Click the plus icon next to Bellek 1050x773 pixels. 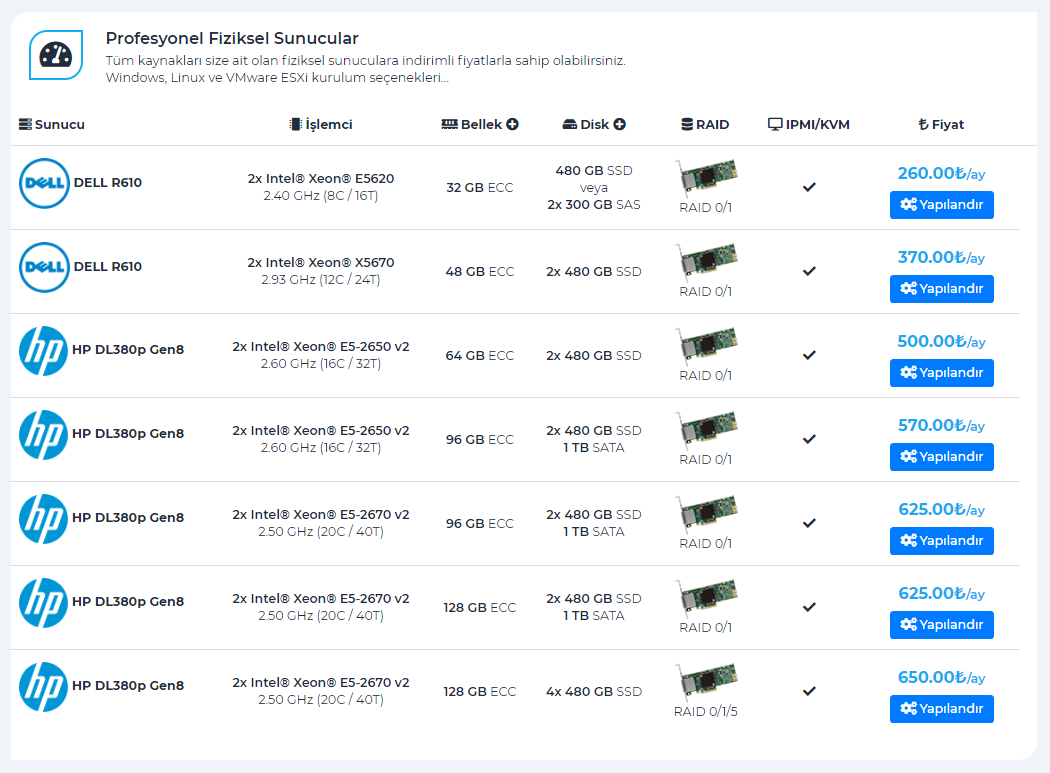pos(512,124)
